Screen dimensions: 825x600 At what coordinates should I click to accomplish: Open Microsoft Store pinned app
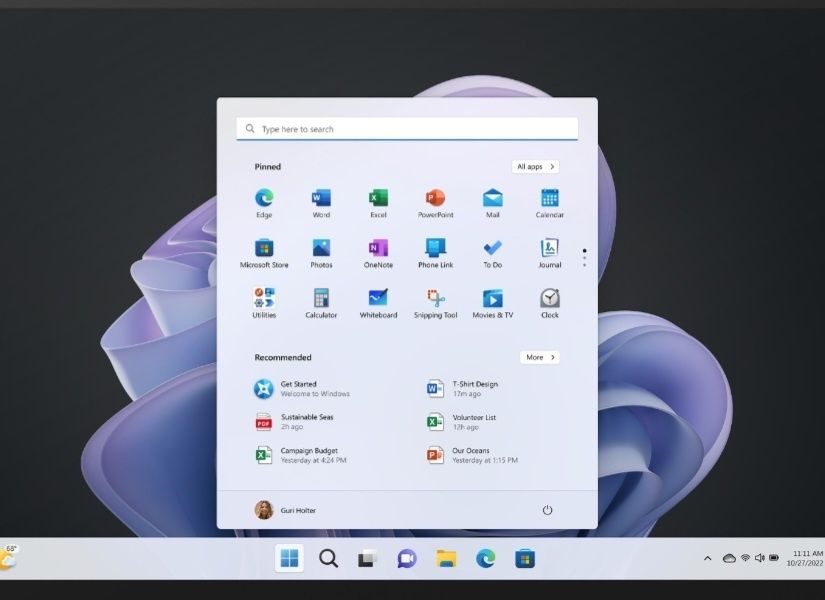click(264, 253)
